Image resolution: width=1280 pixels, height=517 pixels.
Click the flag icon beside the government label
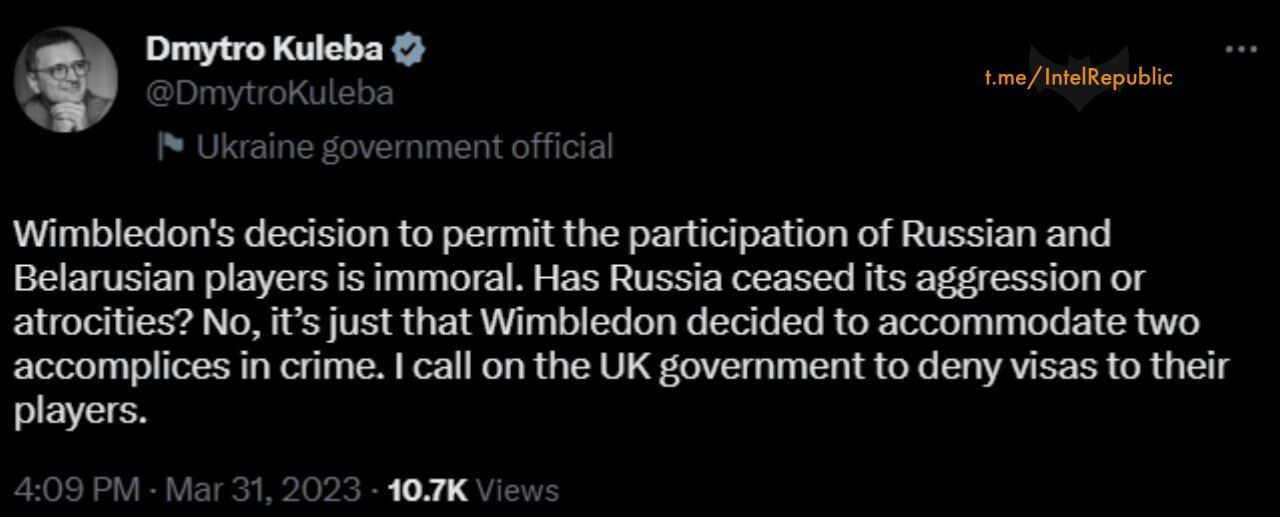[x=171, y=147]
